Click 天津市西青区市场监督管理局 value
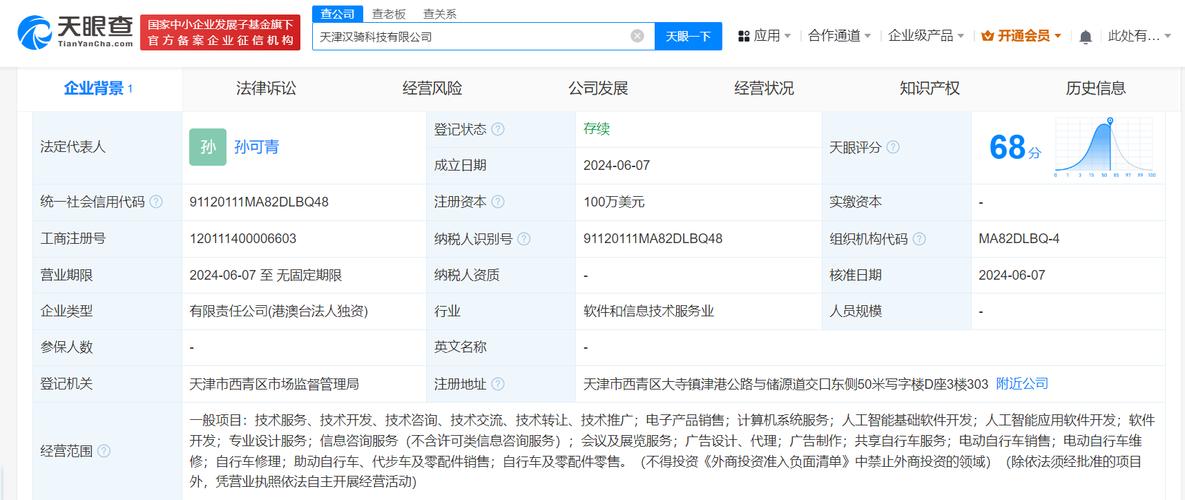The height and width of the screenshot is (500, 1185). pos(274,384)
